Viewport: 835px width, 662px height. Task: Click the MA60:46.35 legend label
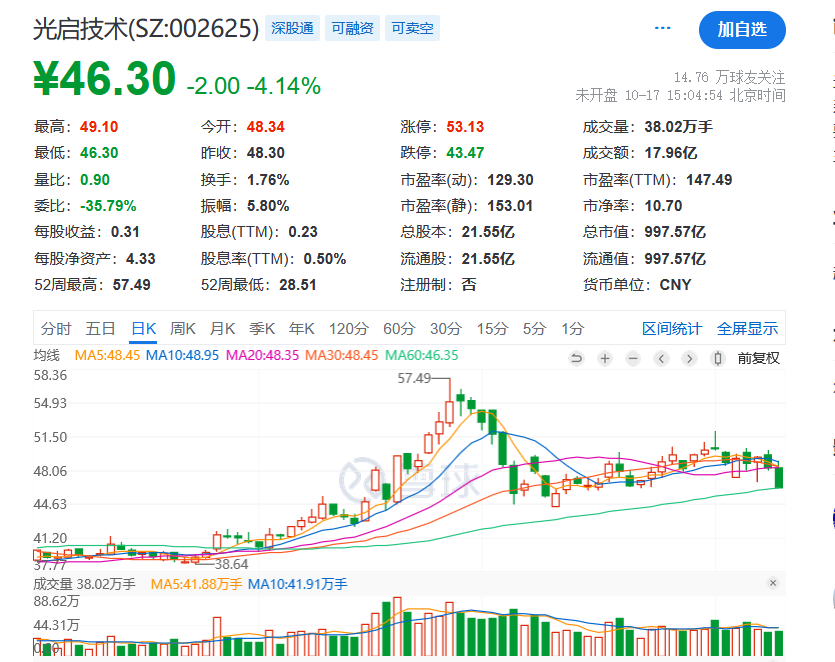421,355
